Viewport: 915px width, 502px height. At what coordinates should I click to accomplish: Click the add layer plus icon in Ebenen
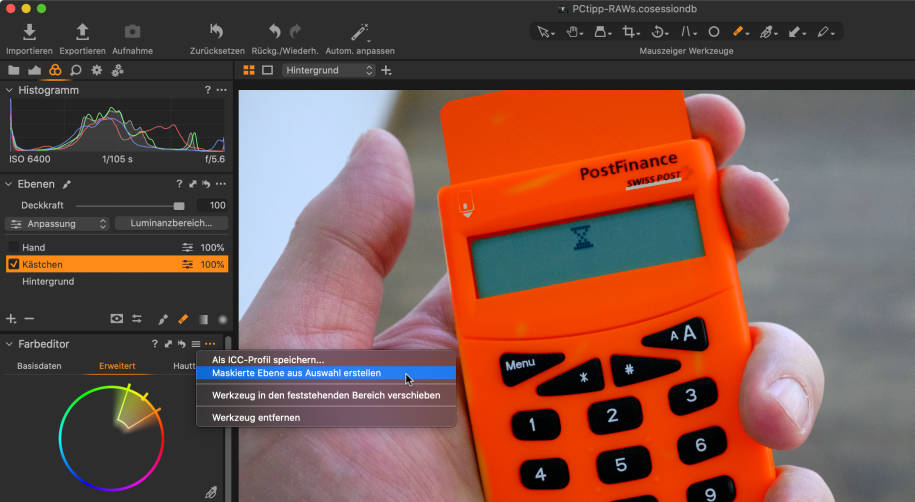(11, 319)
